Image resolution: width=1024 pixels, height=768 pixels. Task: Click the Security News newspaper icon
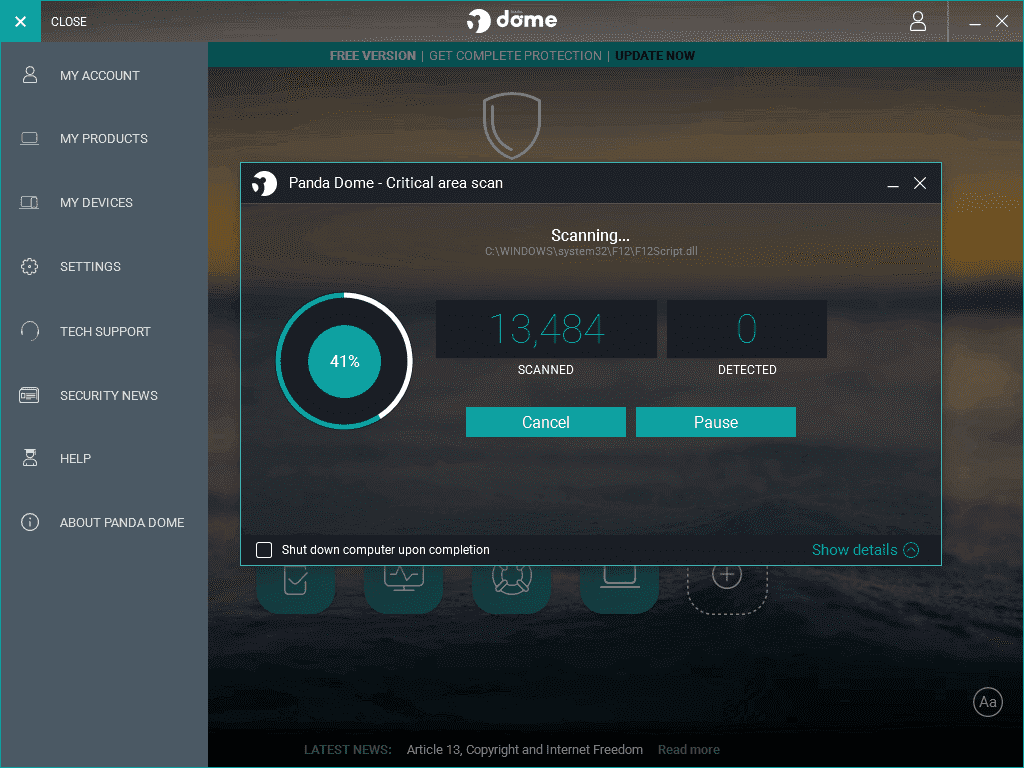[x=29, y=395]
